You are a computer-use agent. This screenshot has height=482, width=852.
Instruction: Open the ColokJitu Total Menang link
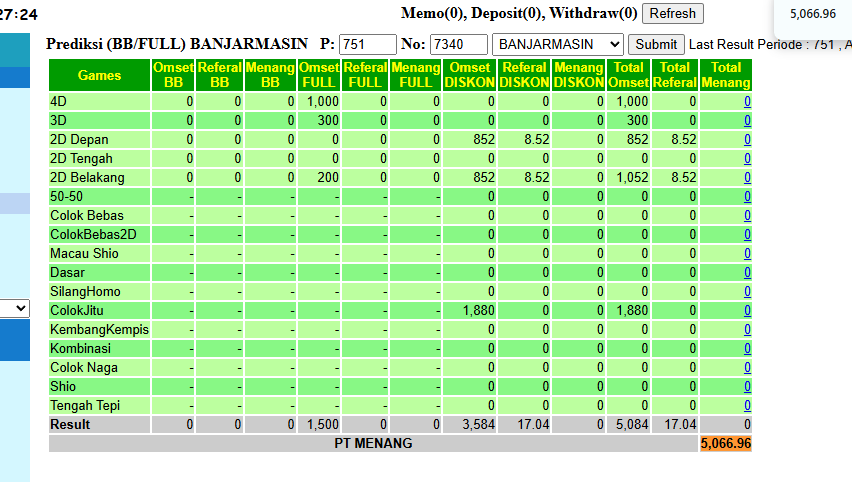point(747,311)
